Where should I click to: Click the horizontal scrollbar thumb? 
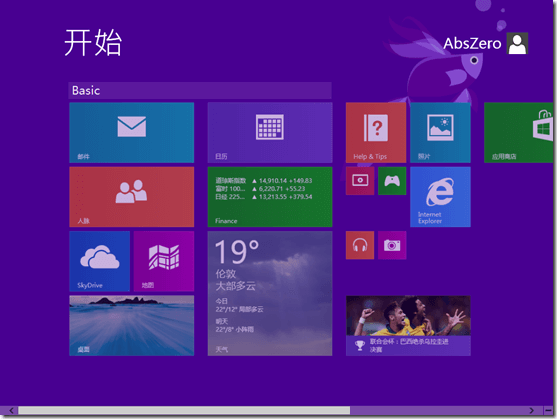click(x=184, y=410)
